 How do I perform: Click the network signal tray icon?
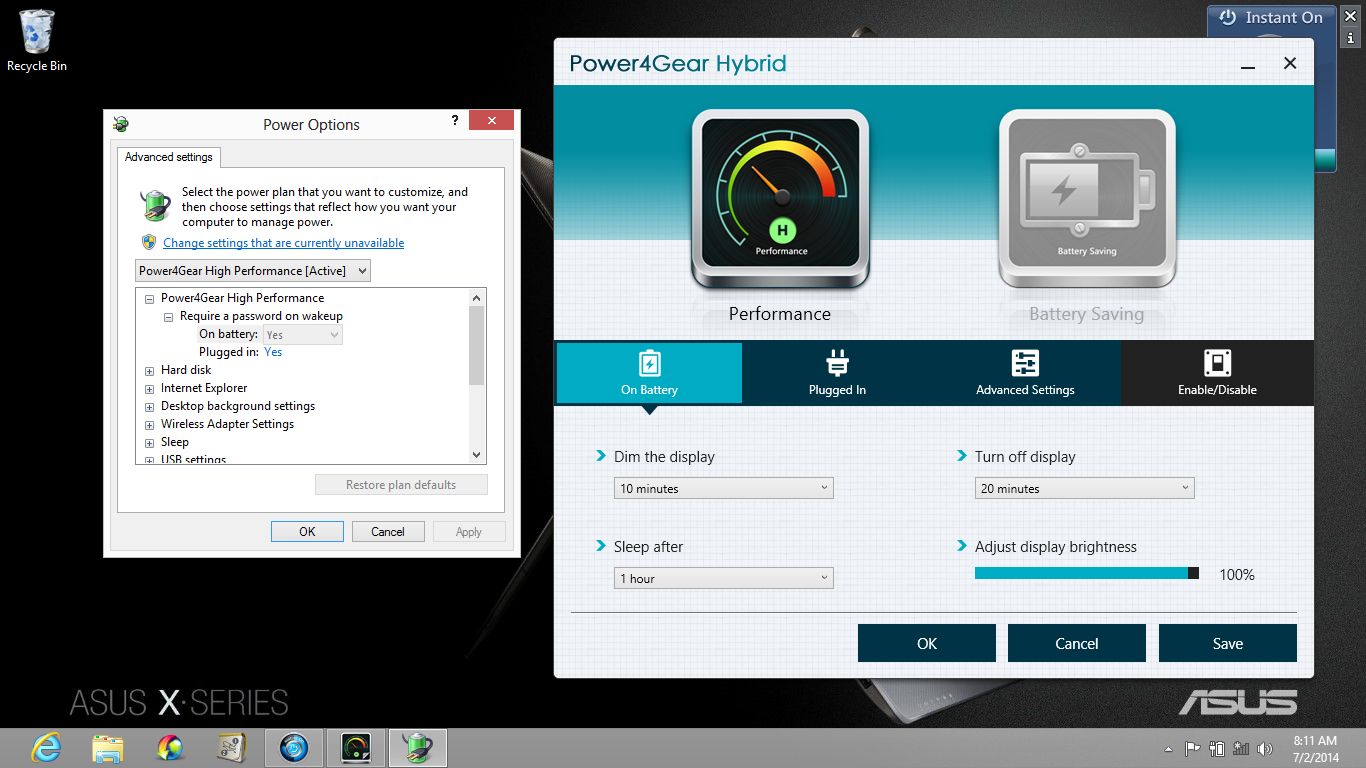[1241, 749]
